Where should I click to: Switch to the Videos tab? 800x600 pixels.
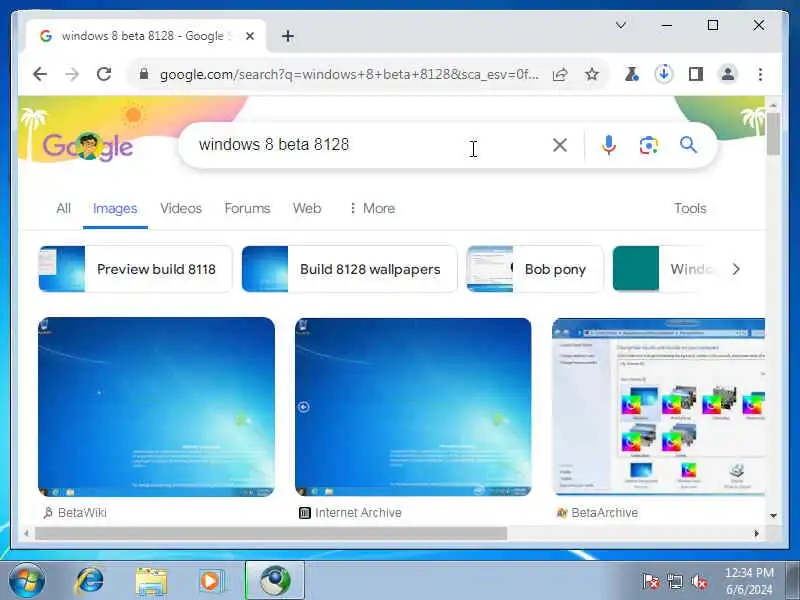coord(181,208)
